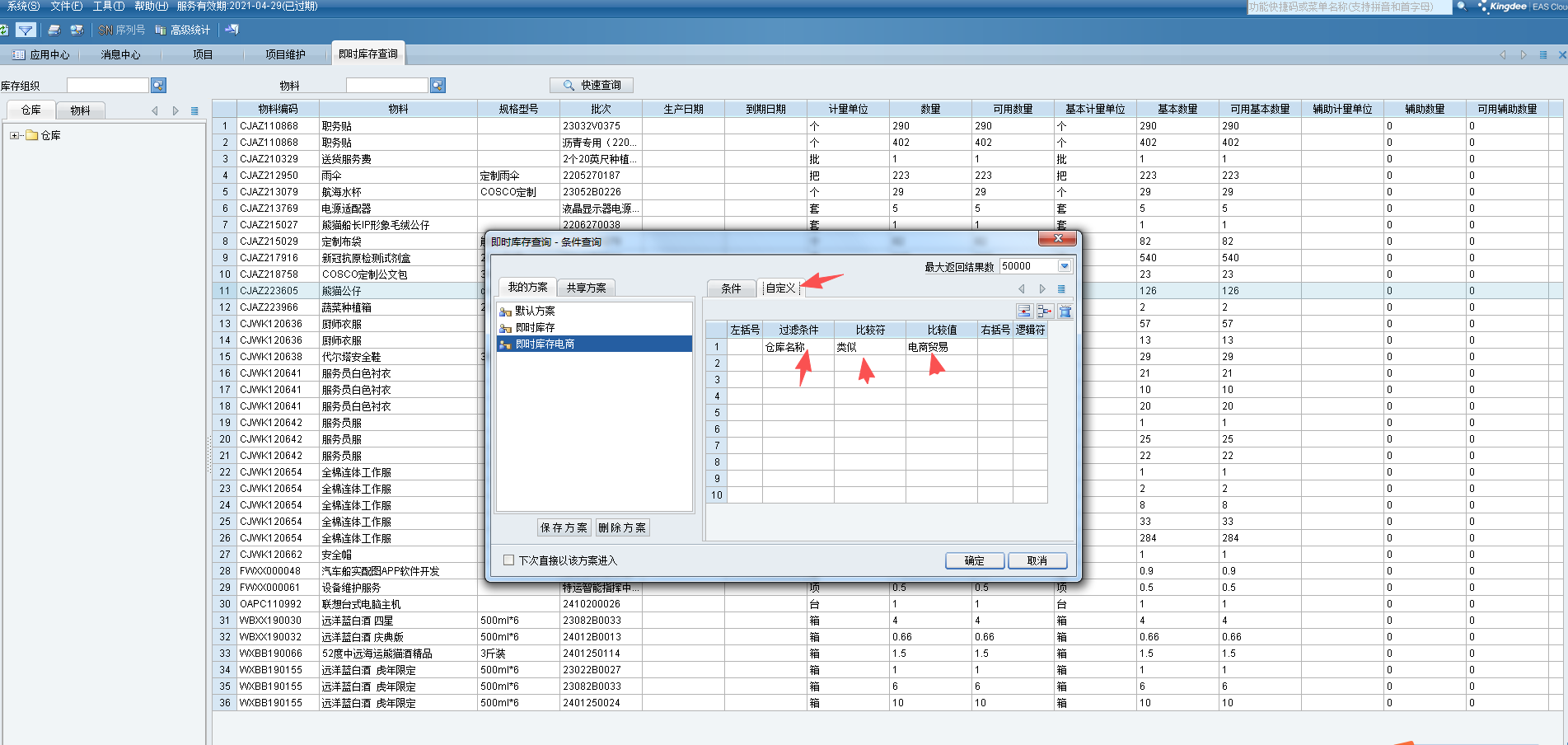Click the 确定 button
The height and width of the screenshot is (745, 1568).
tap(974, 560)
